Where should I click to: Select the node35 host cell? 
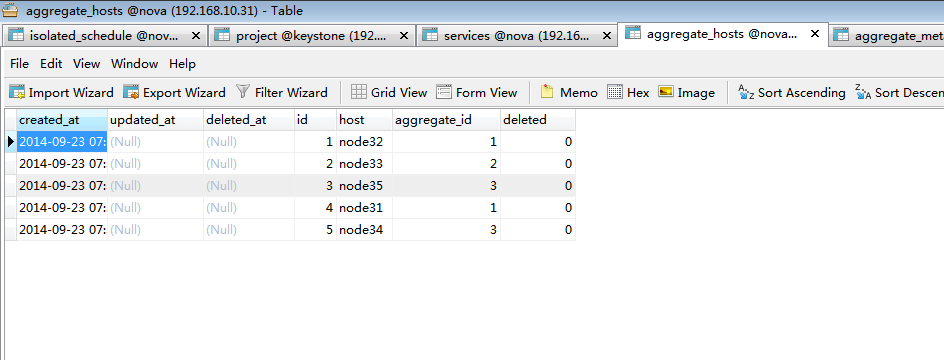(x=364, y=185)
